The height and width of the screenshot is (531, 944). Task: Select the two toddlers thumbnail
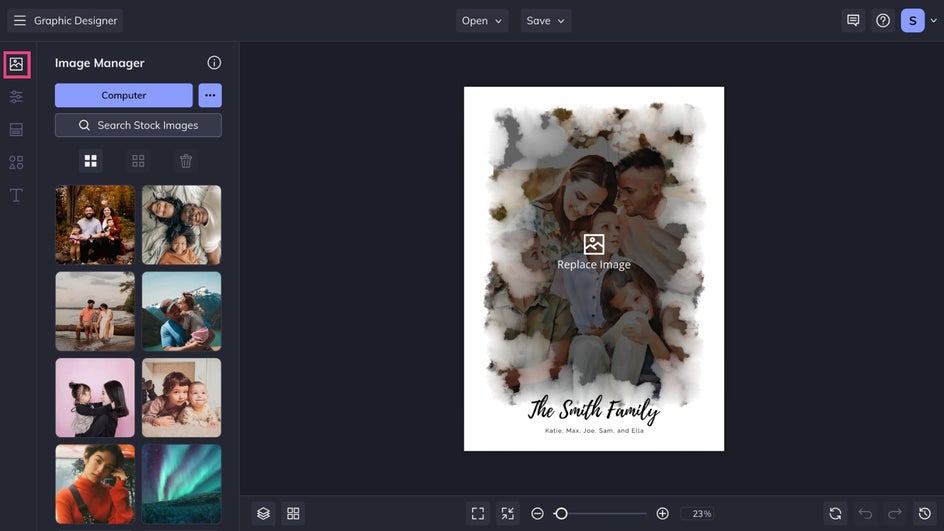click(181, 398)
